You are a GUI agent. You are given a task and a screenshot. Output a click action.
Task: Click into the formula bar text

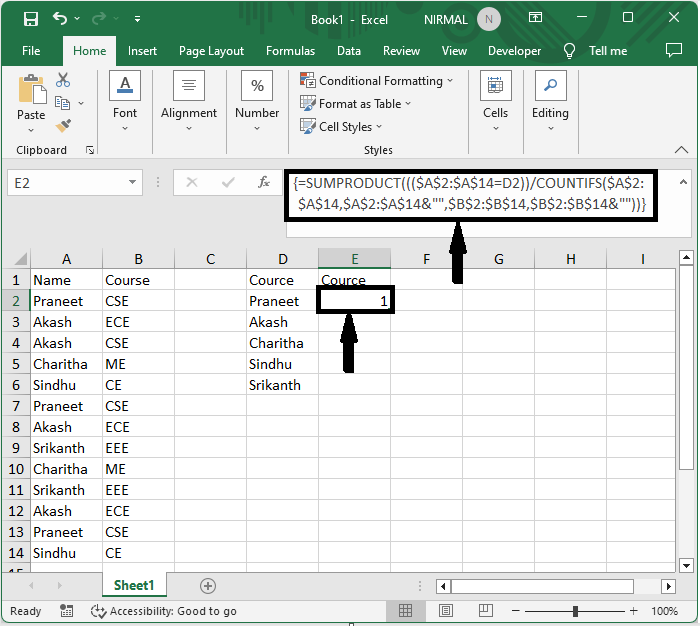[x=470, y=194]
